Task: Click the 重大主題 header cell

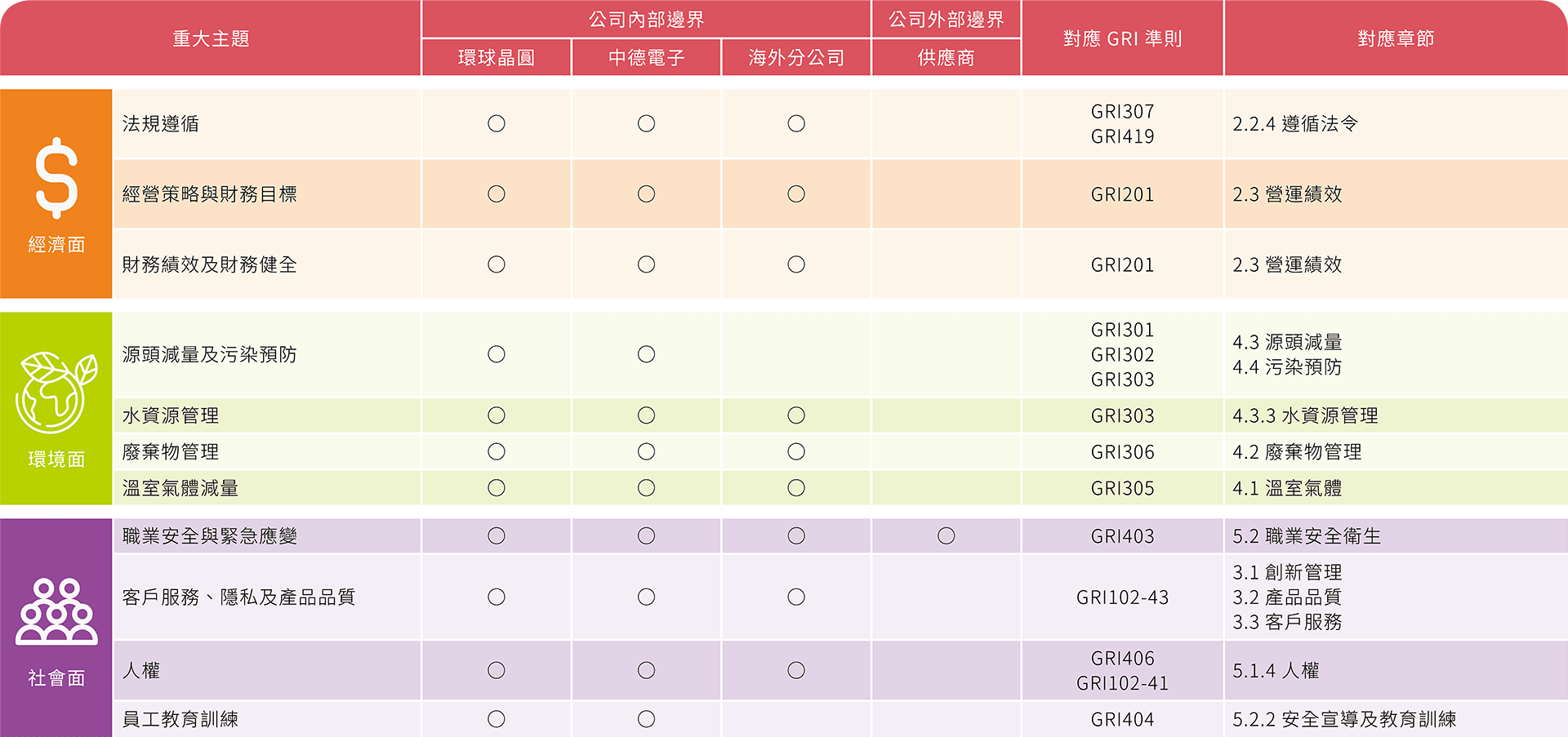Action: [x=211, y=39]
